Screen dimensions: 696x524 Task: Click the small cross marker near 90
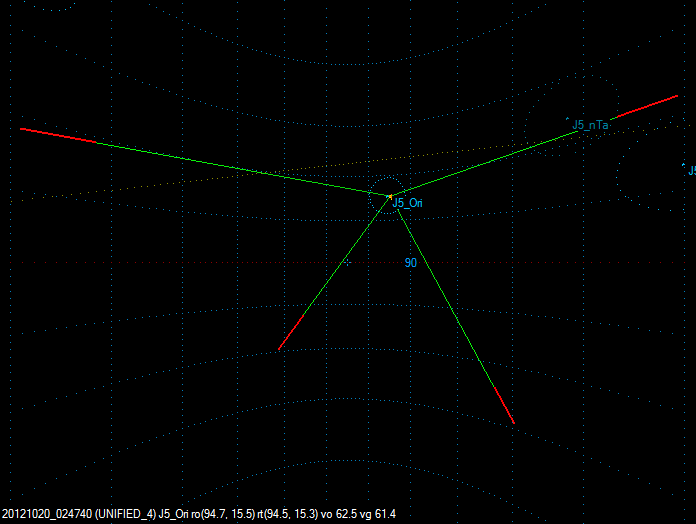pos(347,263)
